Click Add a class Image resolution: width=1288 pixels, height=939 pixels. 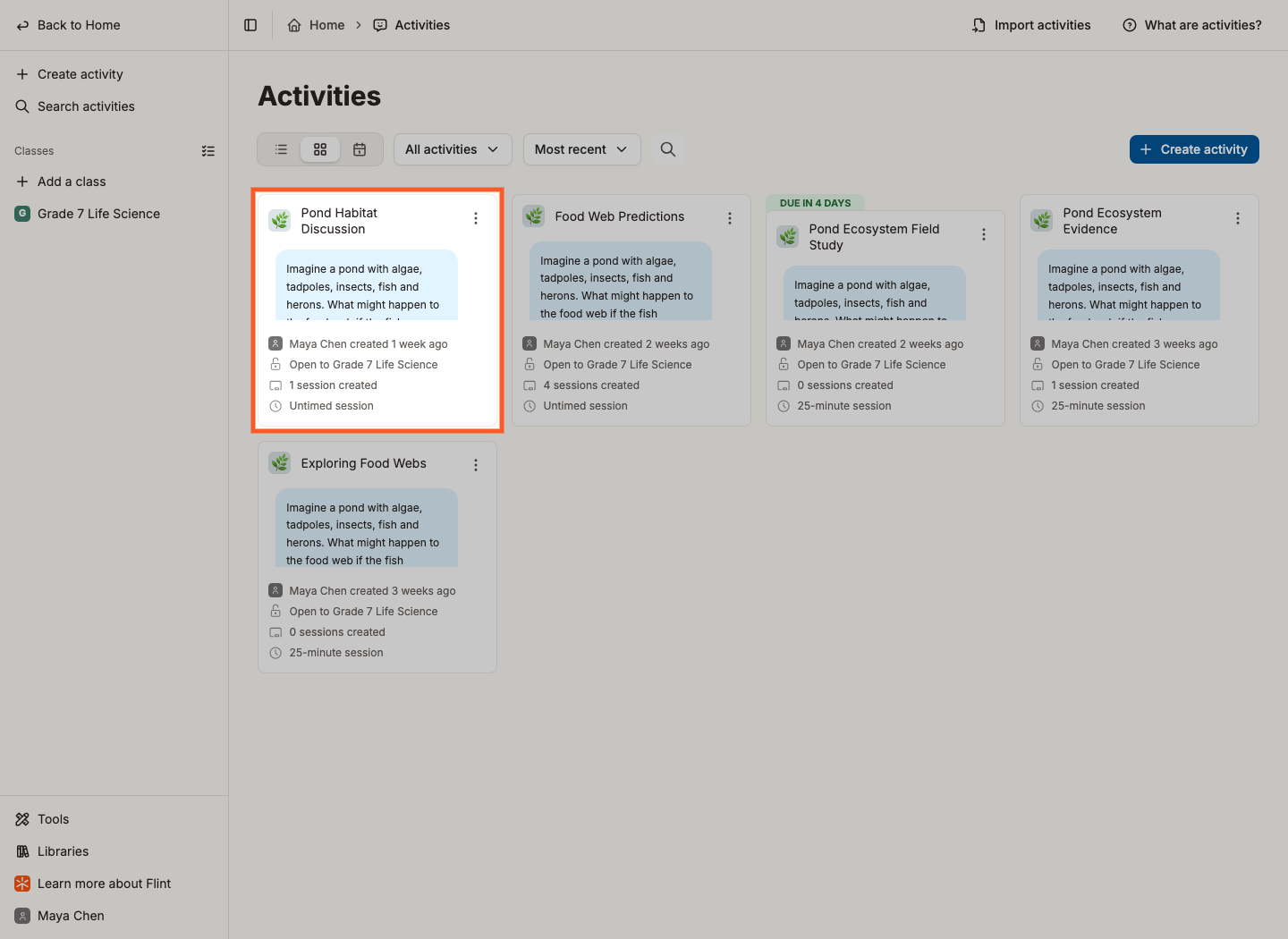coord(114,182)
